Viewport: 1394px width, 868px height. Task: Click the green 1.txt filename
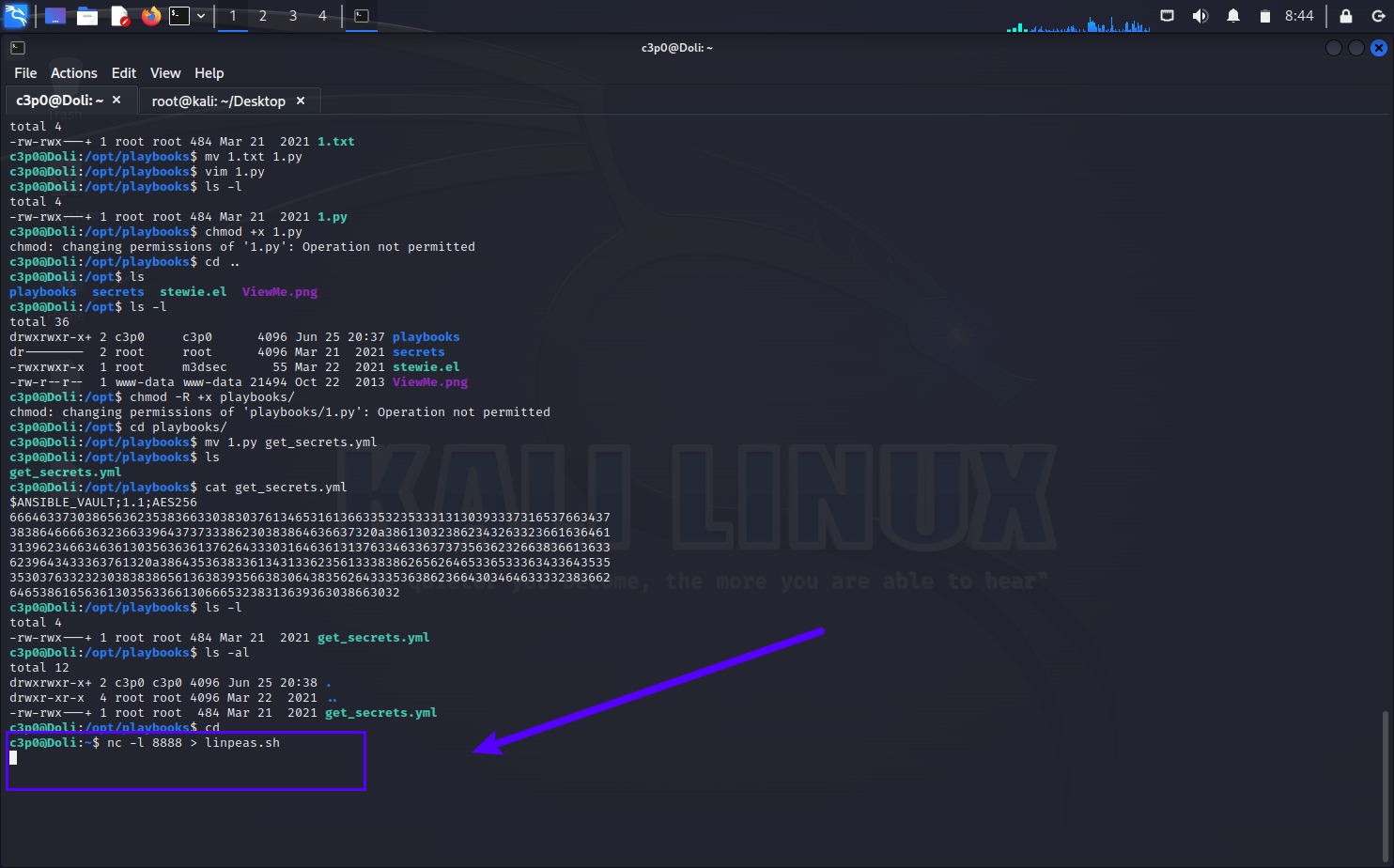pos(336,142)
